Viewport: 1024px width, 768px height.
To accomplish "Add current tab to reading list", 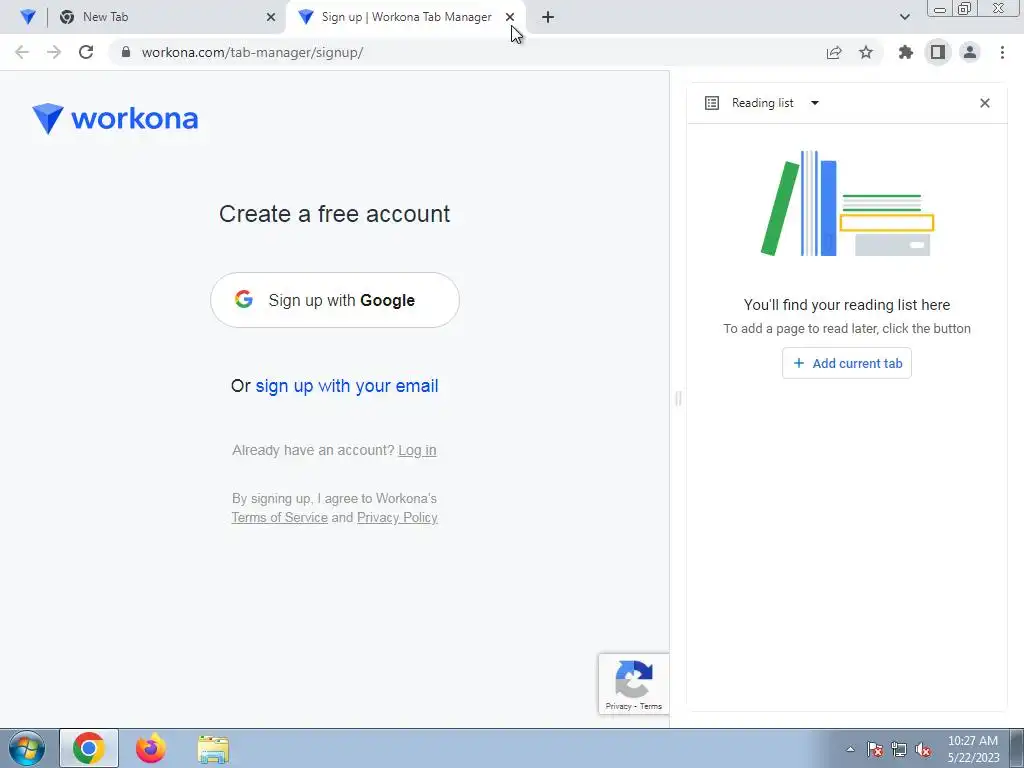I will 847,363.
